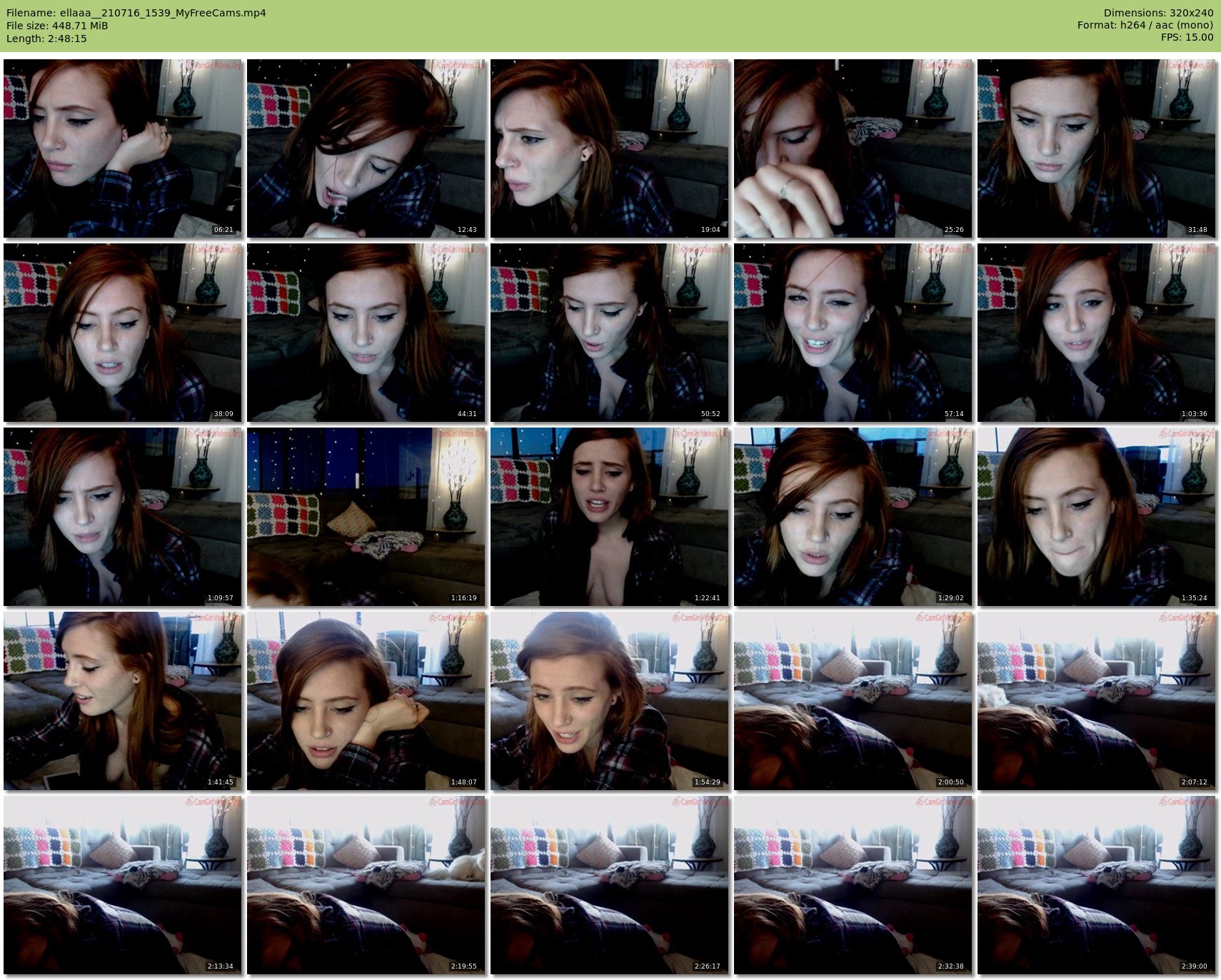Click the Dimensions 320x240 label

tap(1158, 13)
